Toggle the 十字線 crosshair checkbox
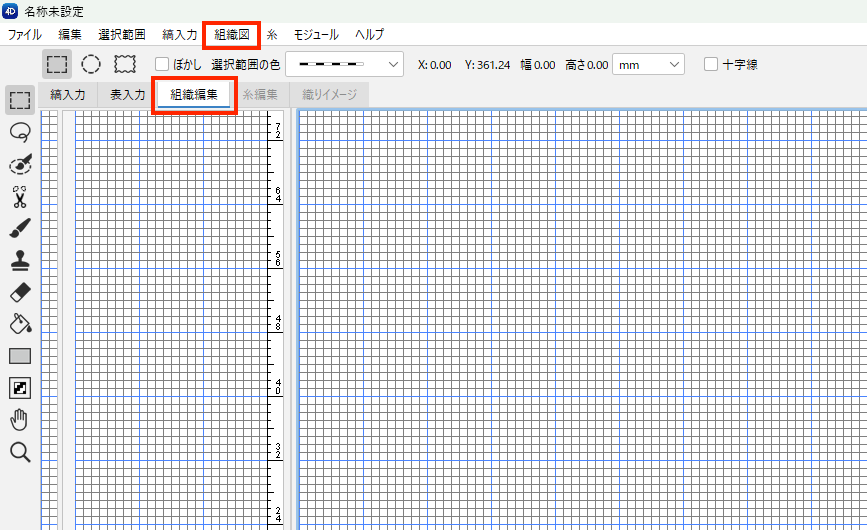 click(x=711, y=64)
